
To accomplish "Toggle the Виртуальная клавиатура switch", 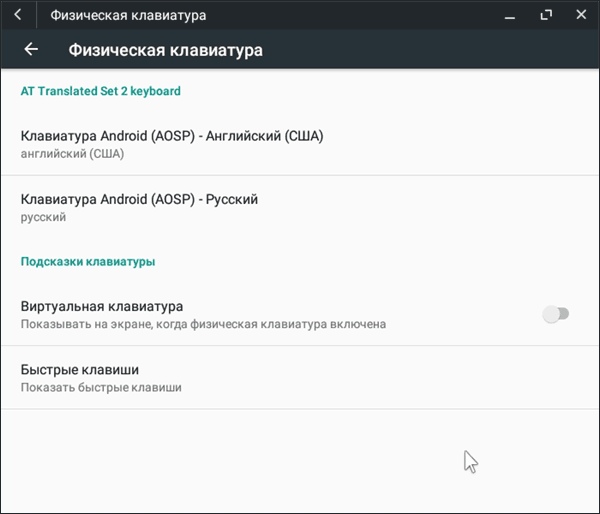I will coord(556,314).
